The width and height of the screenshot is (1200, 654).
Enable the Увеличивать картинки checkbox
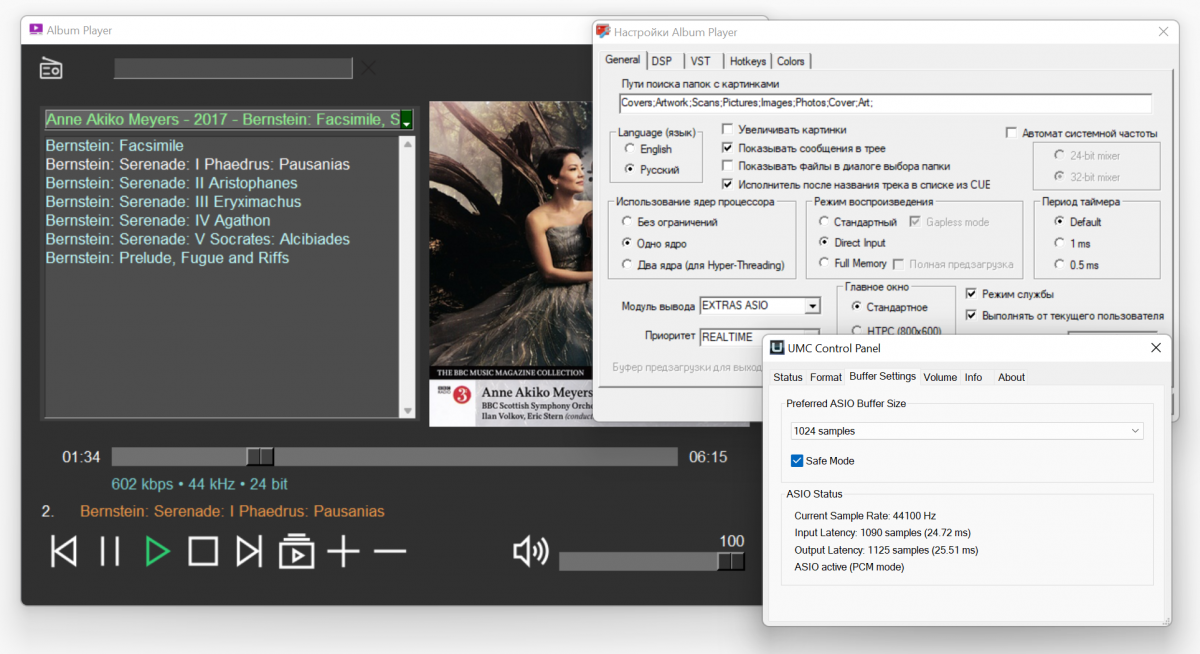[728, 130]
